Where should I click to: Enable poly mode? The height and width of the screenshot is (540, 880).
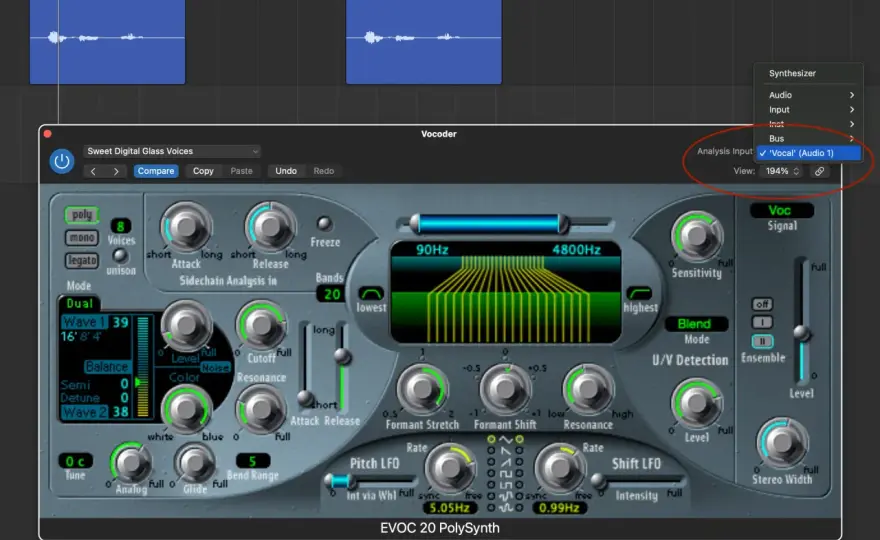[82, 215]
